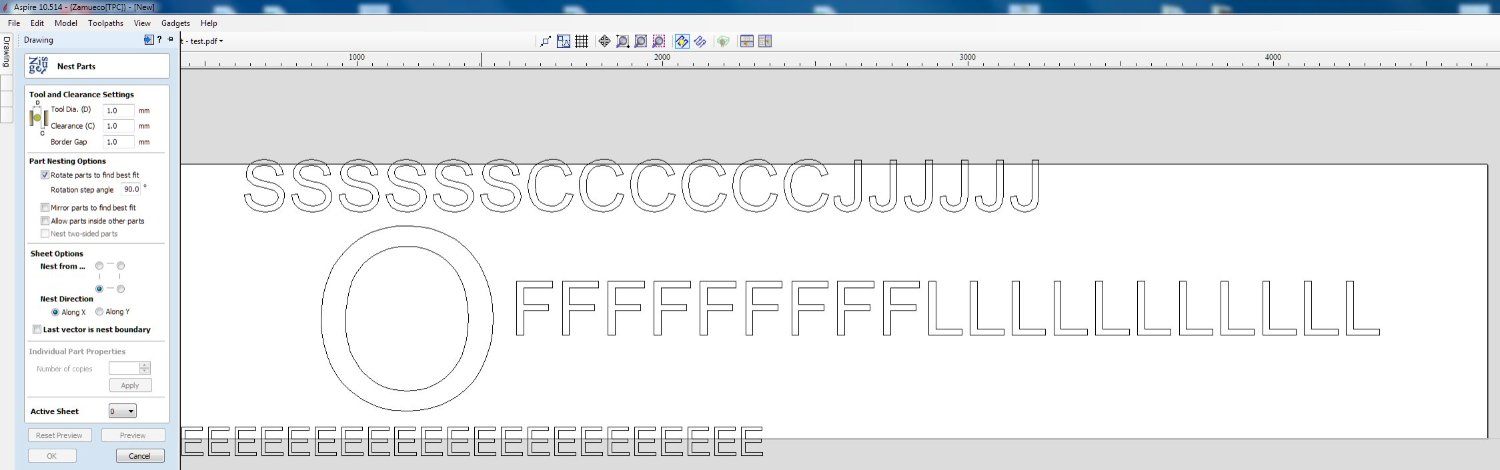Click the Border Gap input field

119,142
